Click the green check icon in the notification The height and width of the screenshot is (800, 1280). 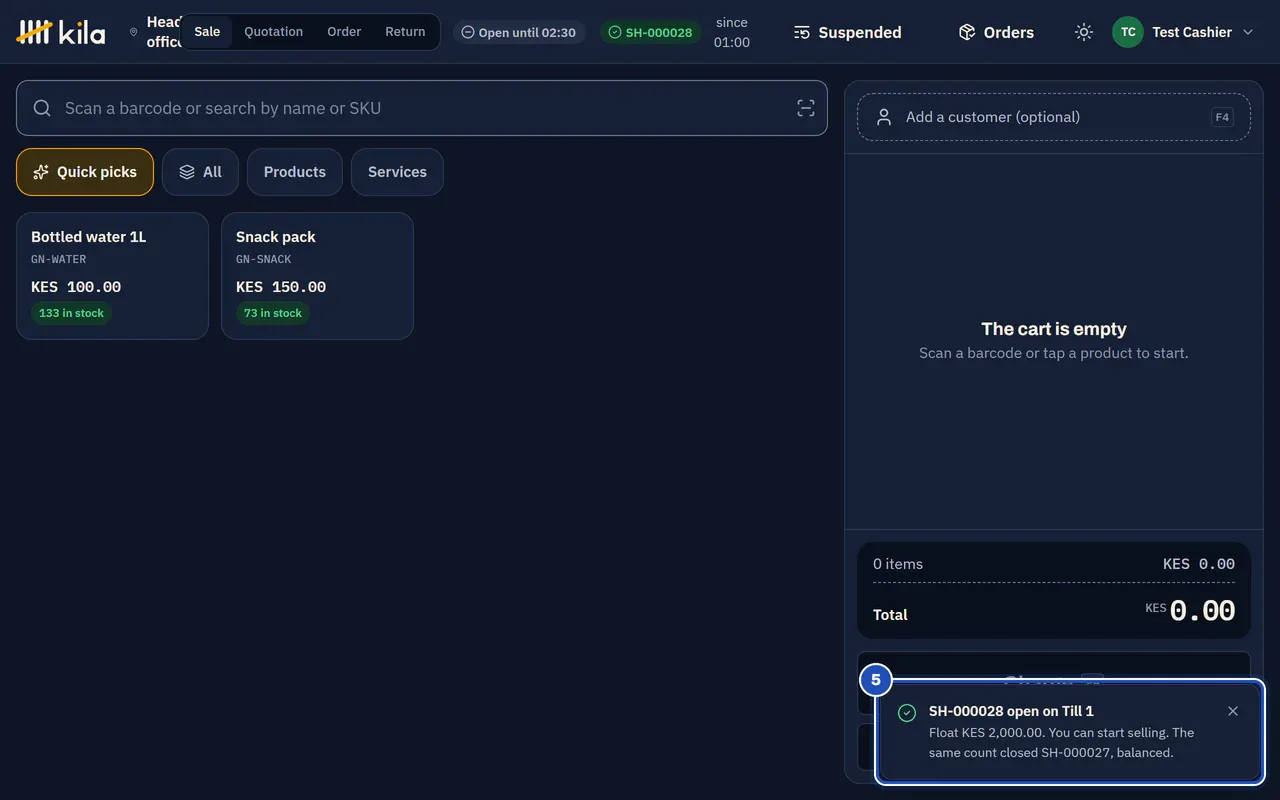pyautogui.click(x=907, y=713)
